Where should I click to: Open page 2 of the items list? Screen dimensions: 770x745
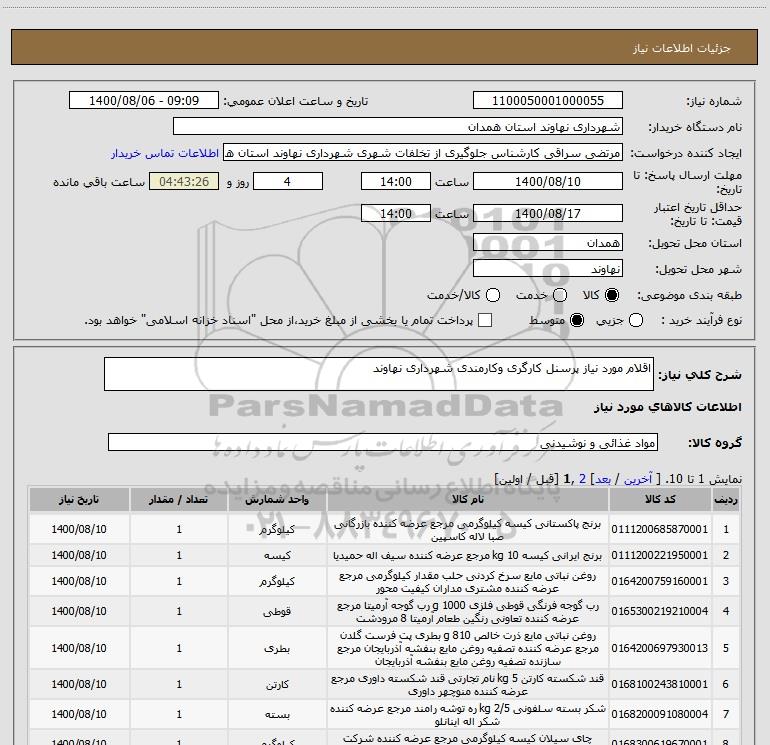click(x=582, y=479)
